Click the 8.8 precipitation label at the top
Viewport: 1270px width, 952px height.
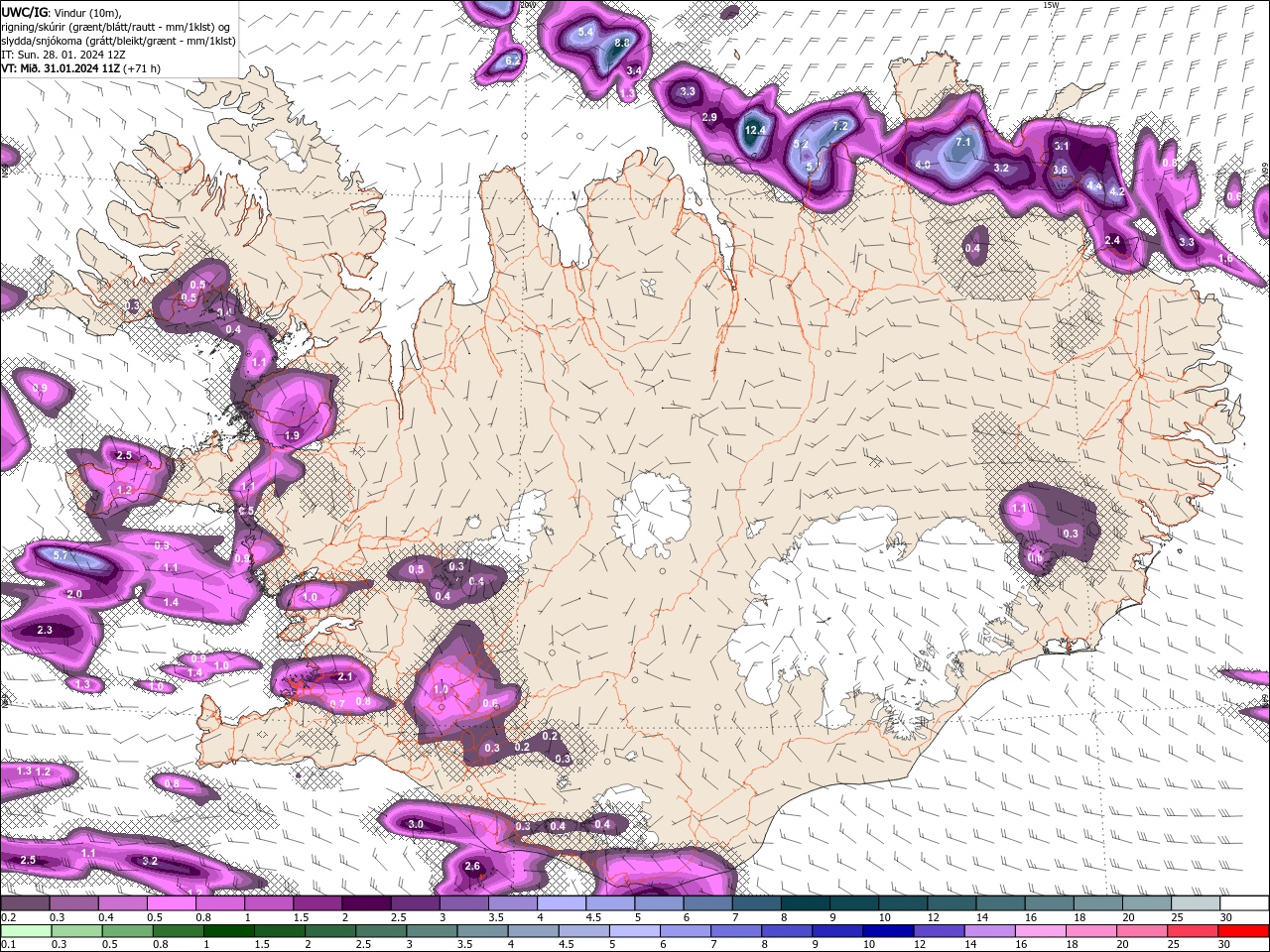tap(622, 44)
